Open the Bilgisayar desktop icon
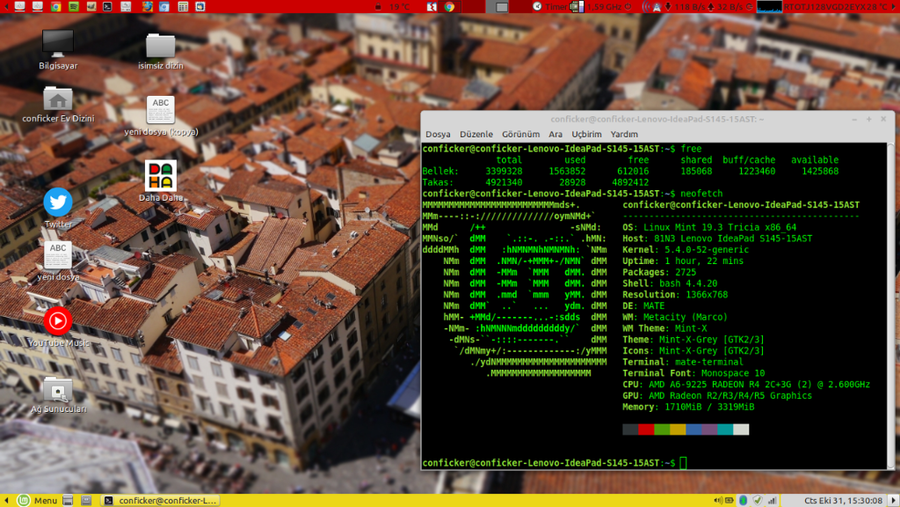900x507 pixels. (x=57, y=50)
